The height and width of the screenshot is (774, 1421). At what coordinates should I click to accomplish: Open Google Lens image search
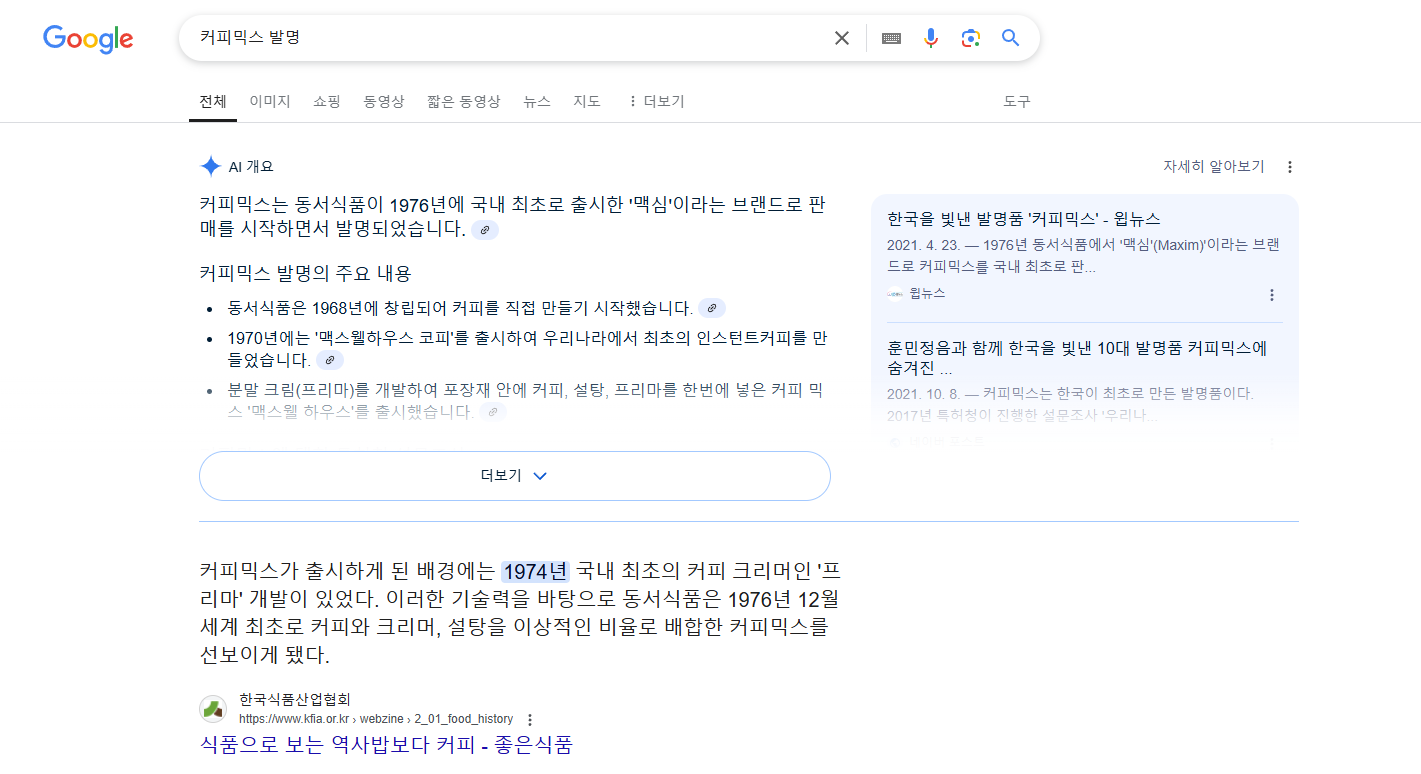point(970,37)
